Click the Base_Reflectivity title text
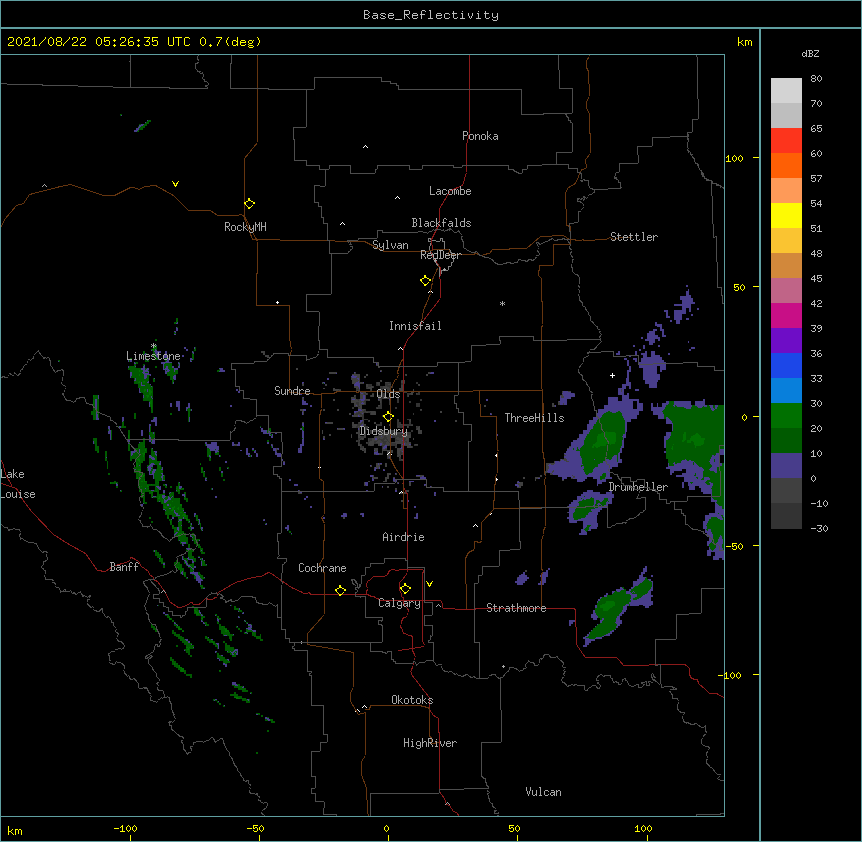This screenshot has width=862, height=842. pyautogui.click(x=431, y=15)
